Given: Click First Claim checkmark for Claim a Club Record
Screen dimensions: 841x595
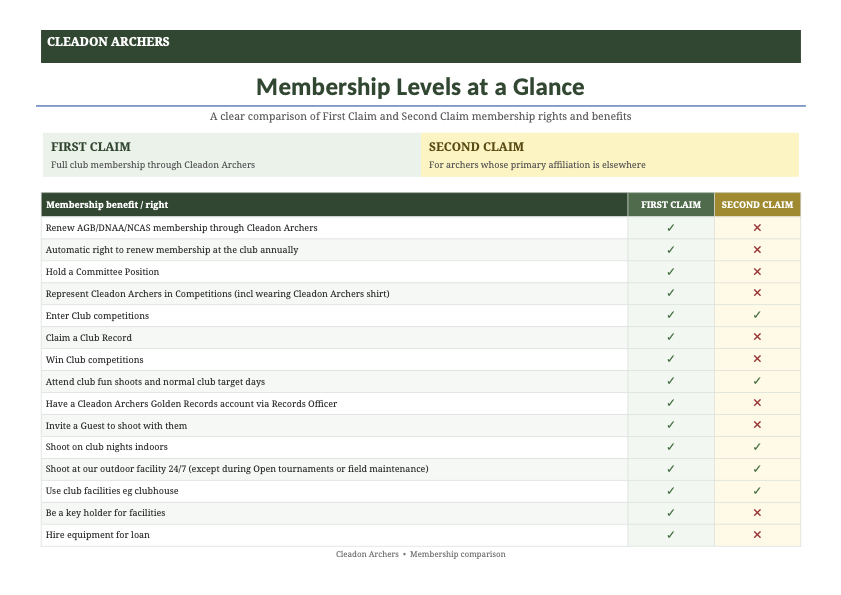Looking at the screenshot, I should click(670, 337).
